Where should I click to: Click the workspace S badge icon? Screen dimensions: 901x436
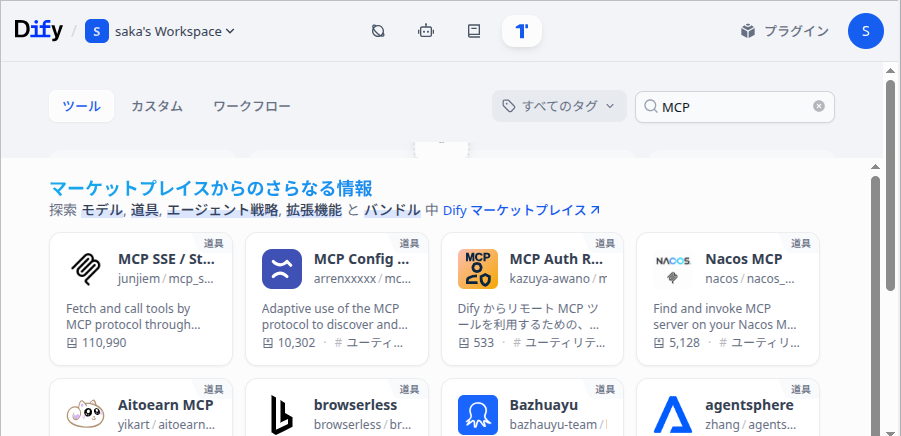(x=97, y=31)
